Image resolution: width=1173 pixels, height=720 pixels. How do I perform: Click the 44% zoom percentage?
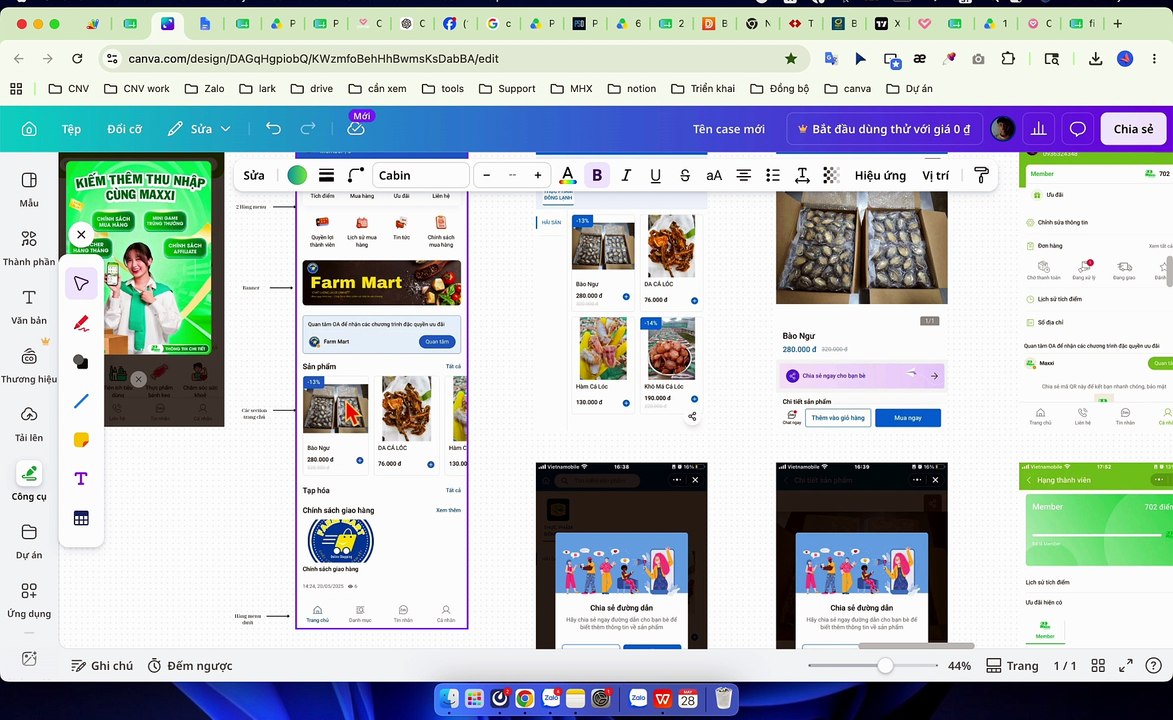(959, 665)
